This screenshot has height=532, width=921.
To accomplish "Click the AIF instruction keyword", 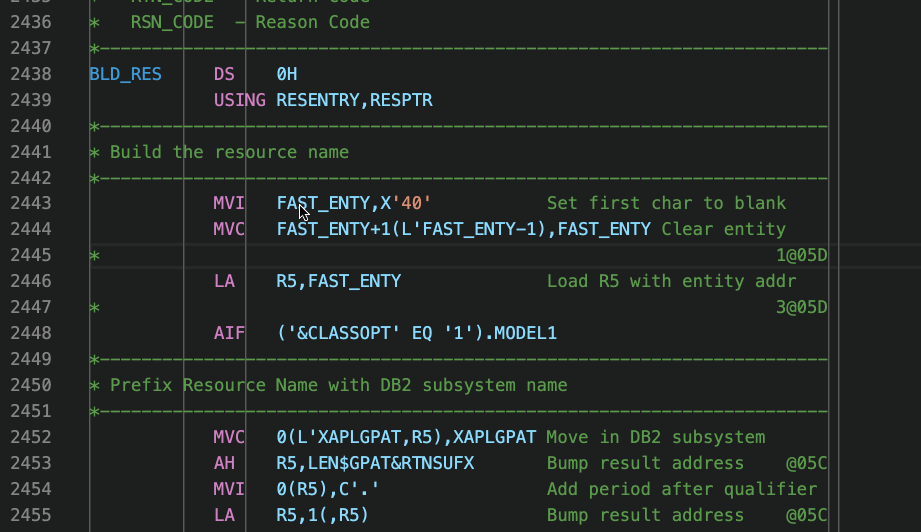I will coord(229,333).
